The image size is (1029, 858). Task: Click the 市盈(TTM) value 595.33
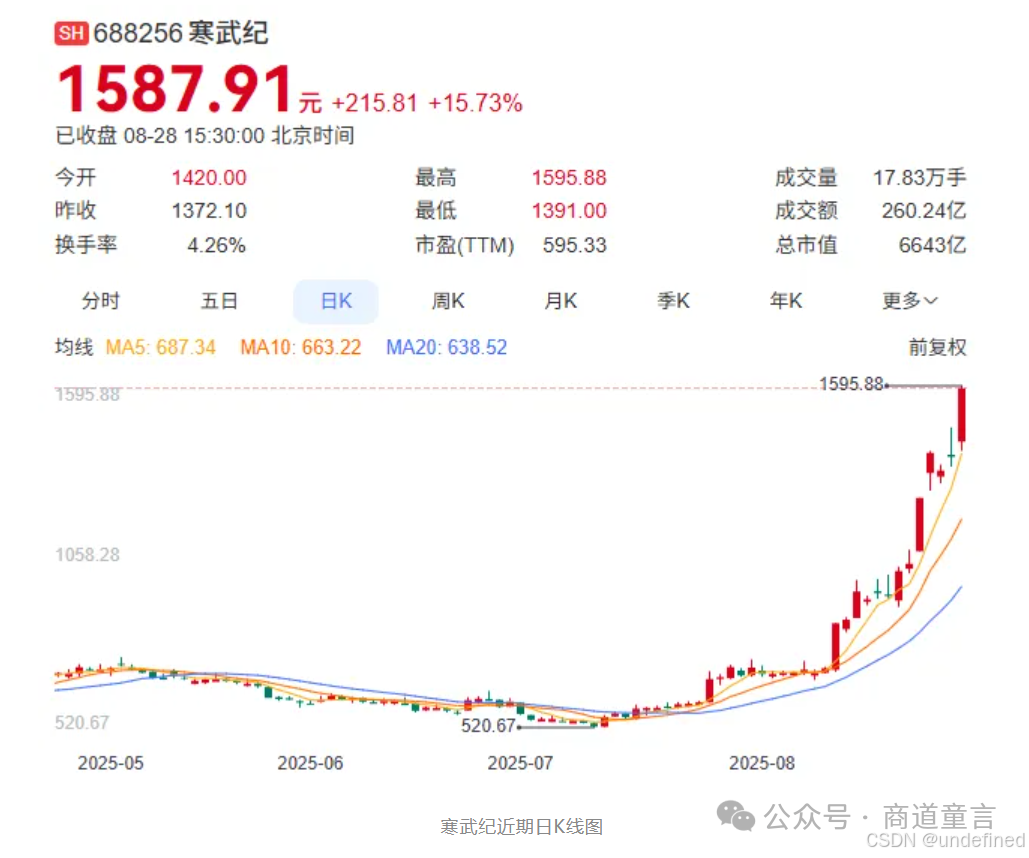coord(574,245)
